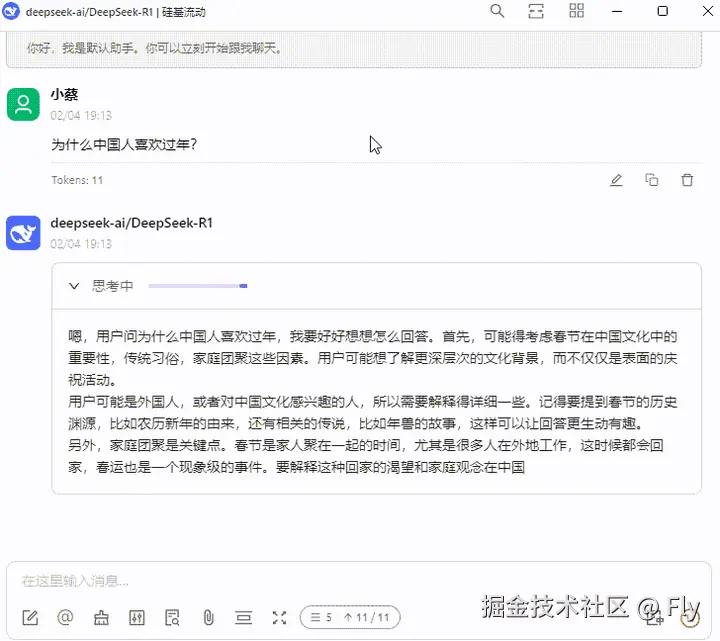Click the default assistant greeting 你好，我是默认助手
The image size is (720, 641).
[x=154, y=48]
